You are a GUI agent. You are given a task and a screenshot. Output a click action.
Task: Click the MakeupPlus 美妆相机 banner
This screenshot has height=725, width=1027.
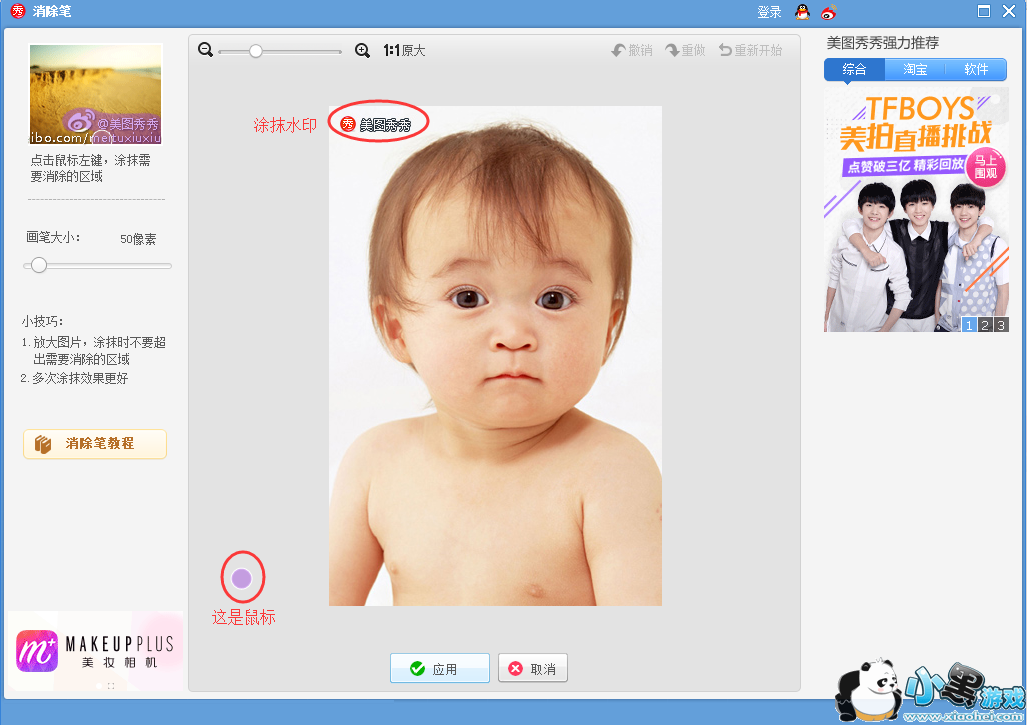pos(95,651)
